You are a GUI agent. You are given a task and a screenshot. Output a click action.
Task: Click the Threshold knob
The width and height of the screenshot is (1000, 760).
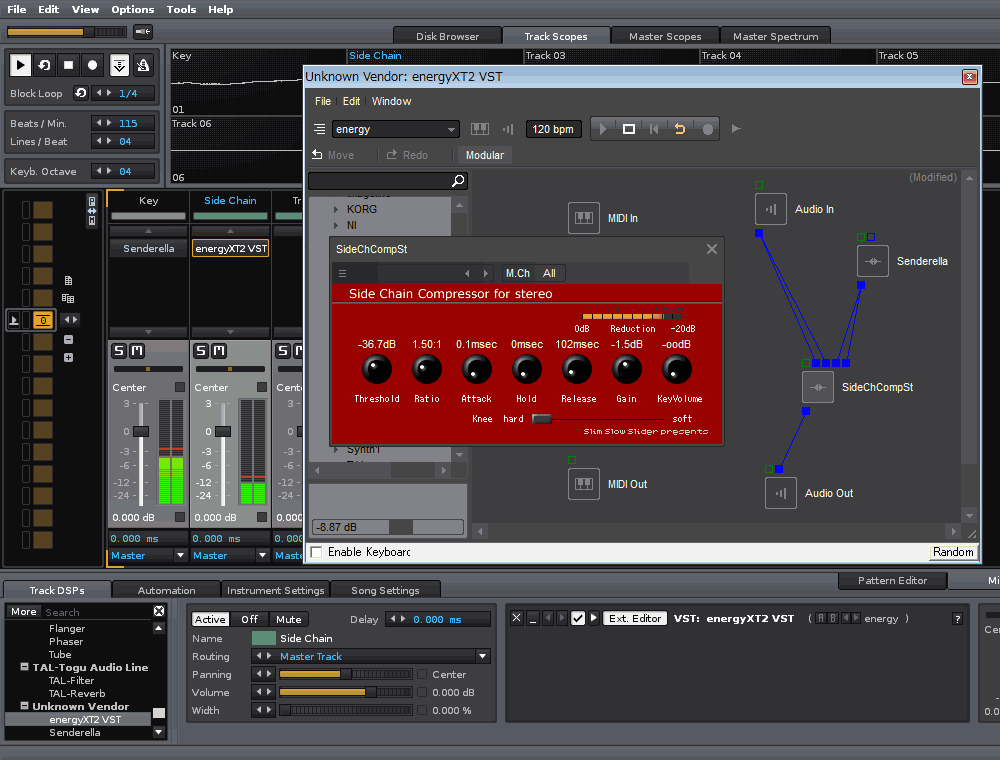pyautogui.click(x=377, y=369)
